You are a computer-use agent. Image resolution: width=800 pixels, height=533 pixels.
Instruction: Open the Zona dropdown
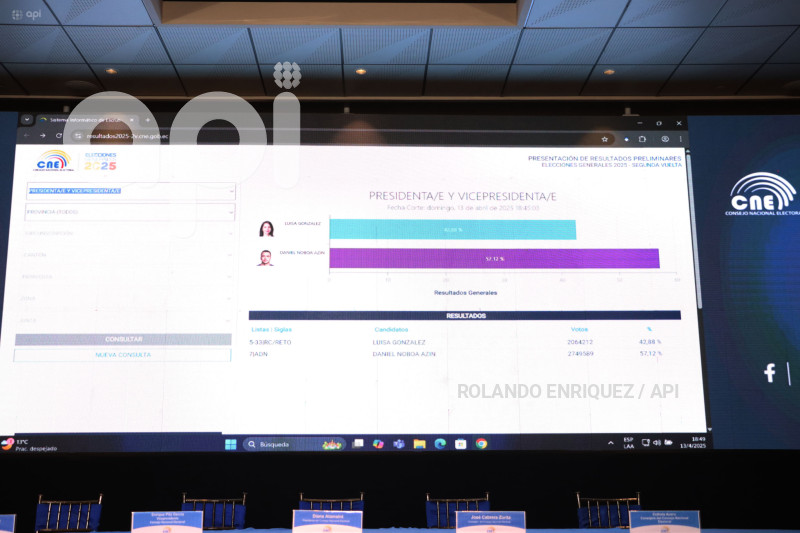pos(125,299)
